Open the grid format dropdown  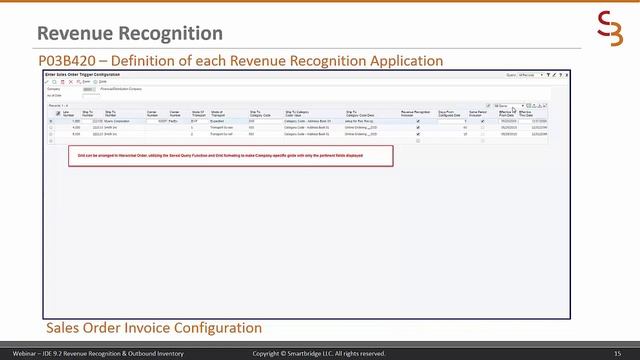(509, 106)
